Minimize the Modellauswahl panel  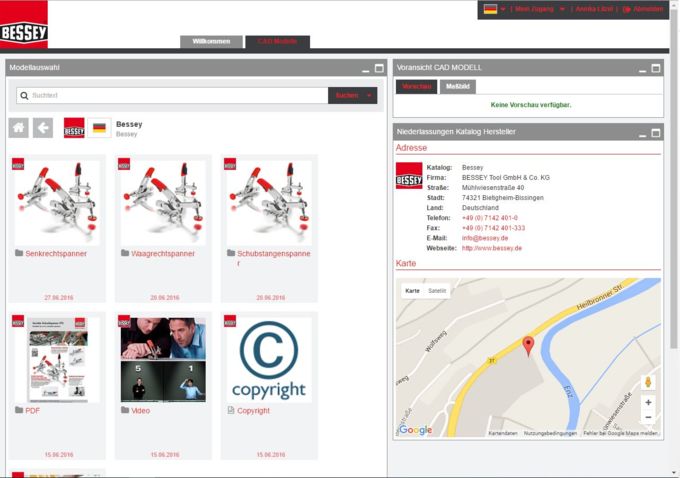366,69
